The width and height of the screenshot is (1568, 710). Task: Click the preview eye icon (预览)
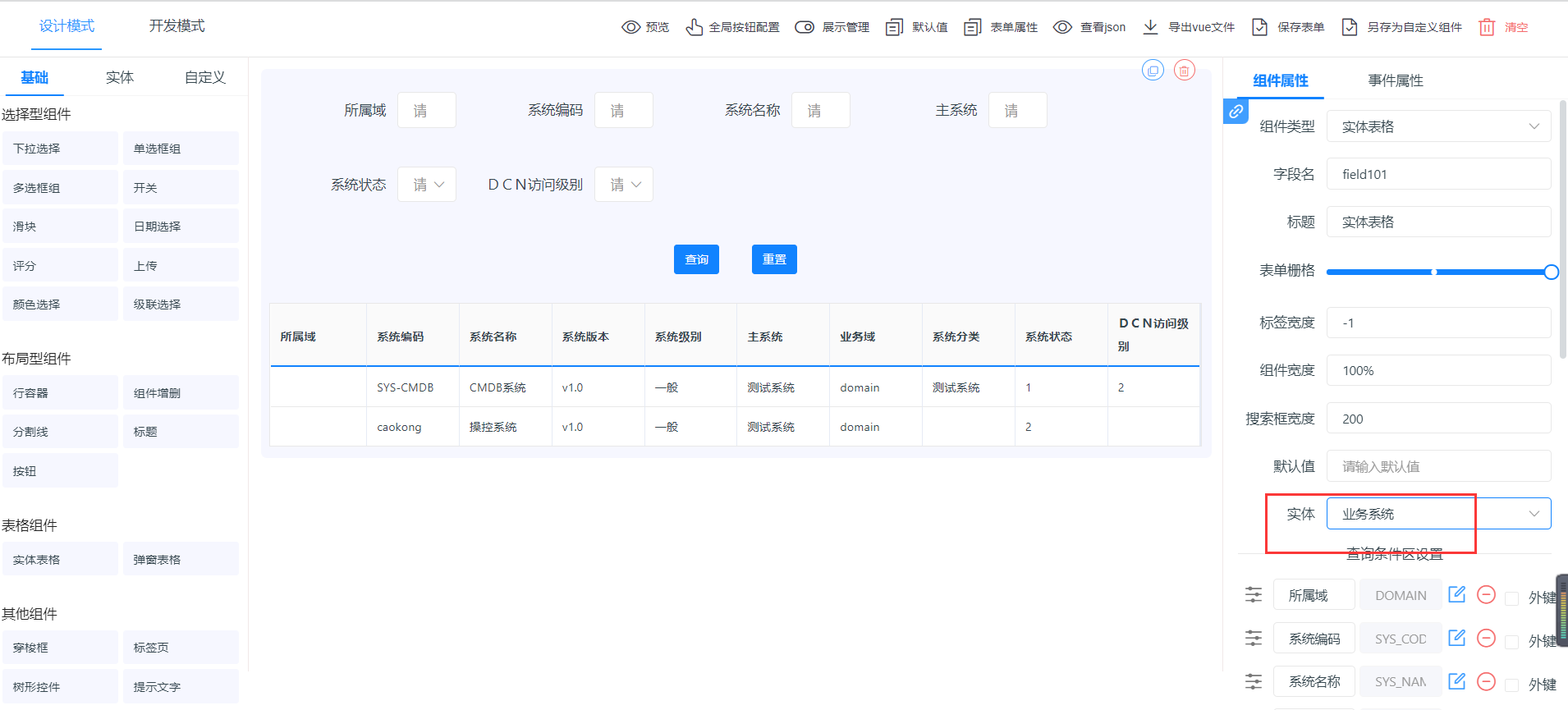tap(630, 27)
